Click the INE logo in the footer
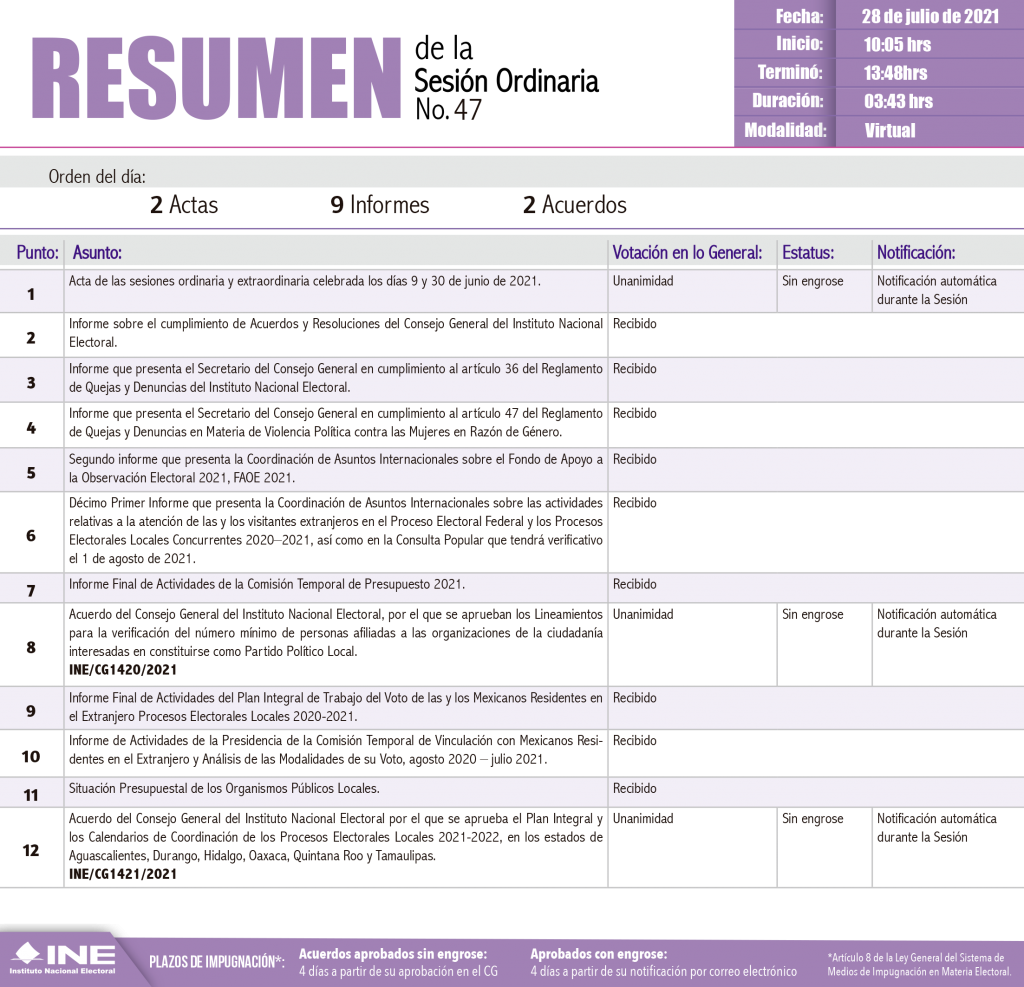This screenshot has height=987, width=1024. coord(63,959)
